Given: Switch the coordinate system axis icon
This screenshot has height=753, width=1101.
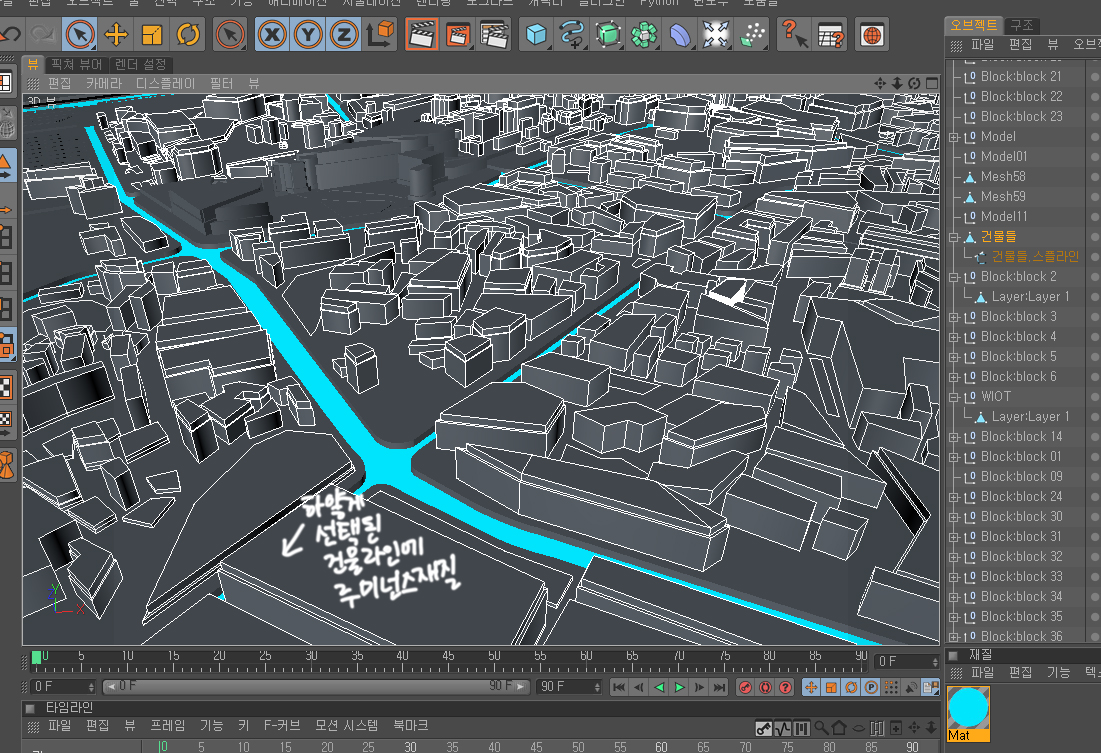Looking at the screenshot, I should (380, 34).
